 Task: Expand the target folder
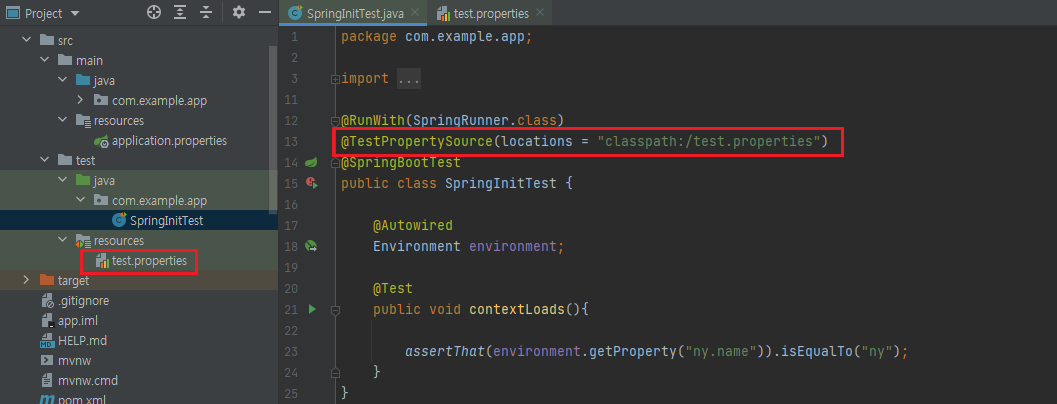26,280
